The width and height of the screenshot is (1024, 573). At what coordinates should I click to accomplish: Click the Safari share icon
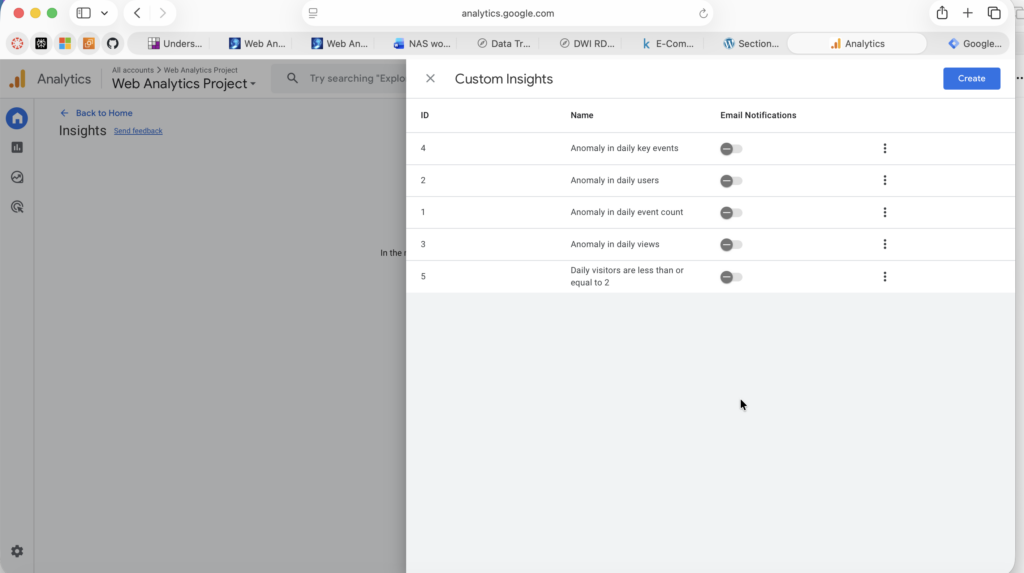tap(942, 13)
